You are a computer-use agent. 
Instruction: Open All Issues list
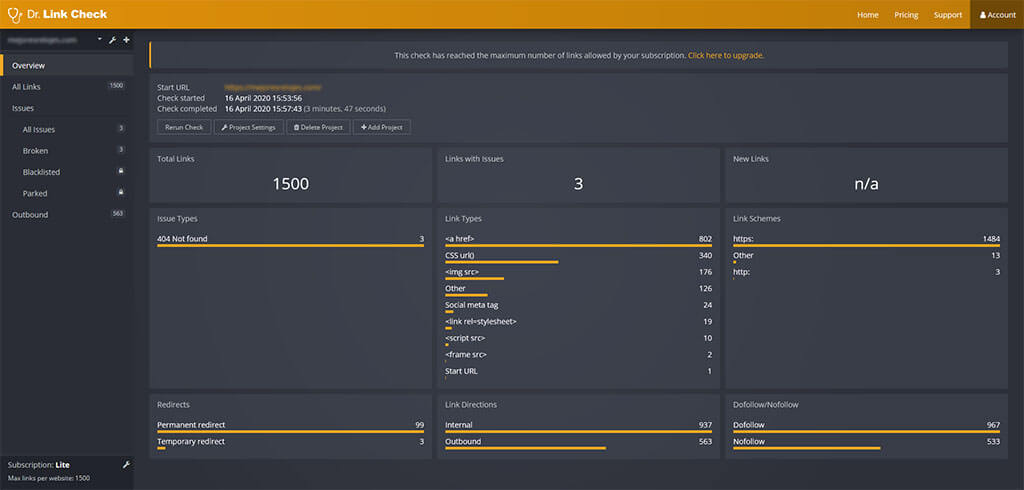67,129
